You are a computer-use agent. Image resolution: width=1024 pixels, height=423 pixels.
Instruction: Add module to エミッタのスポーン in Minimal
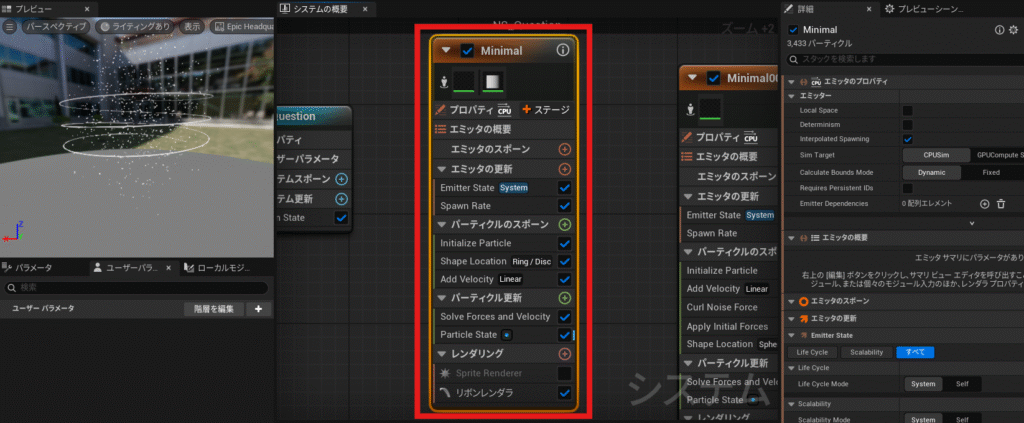565,149
